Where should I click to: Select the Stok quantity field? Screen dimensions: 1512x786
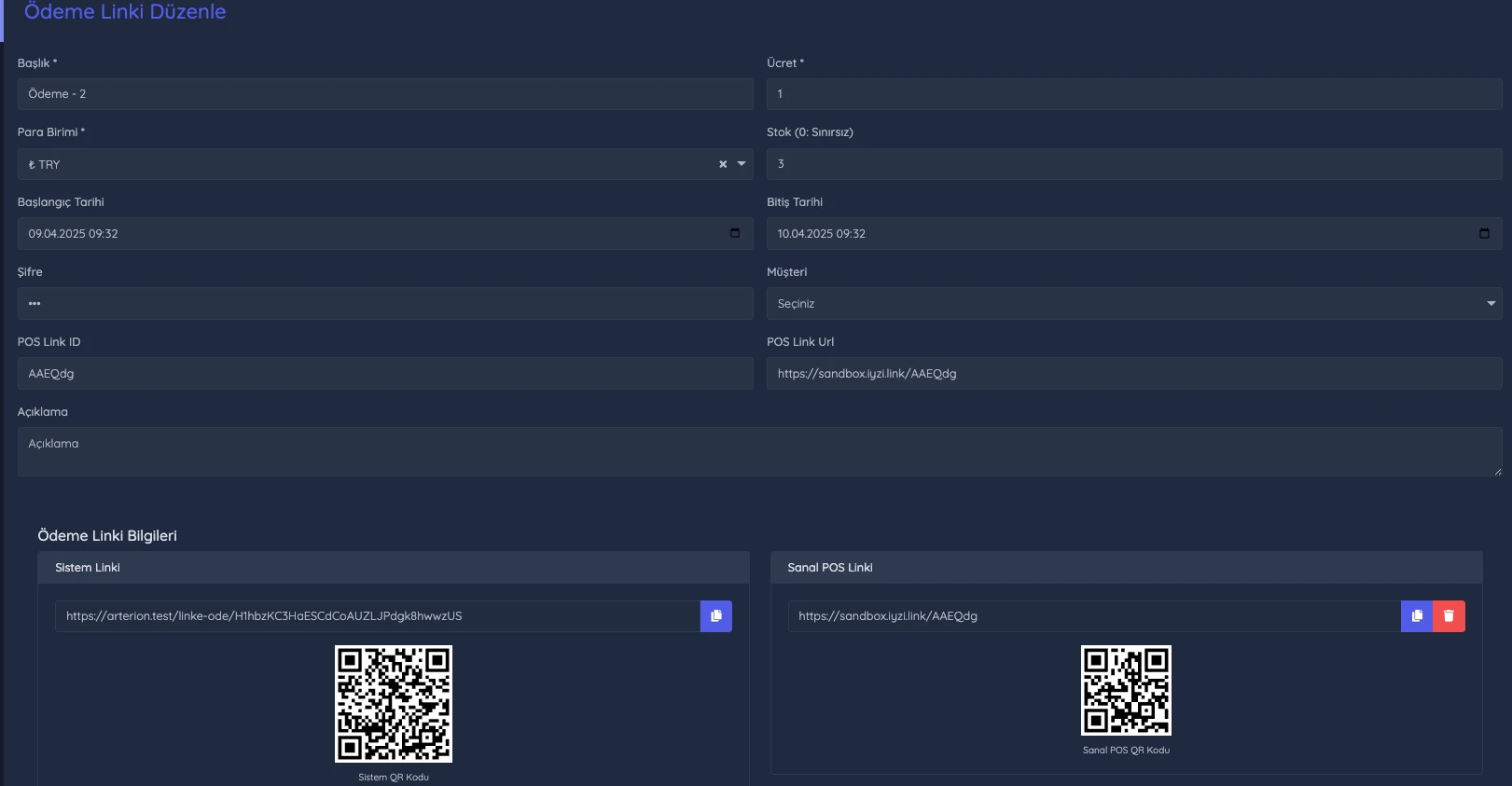click(x=1134, y=164)
